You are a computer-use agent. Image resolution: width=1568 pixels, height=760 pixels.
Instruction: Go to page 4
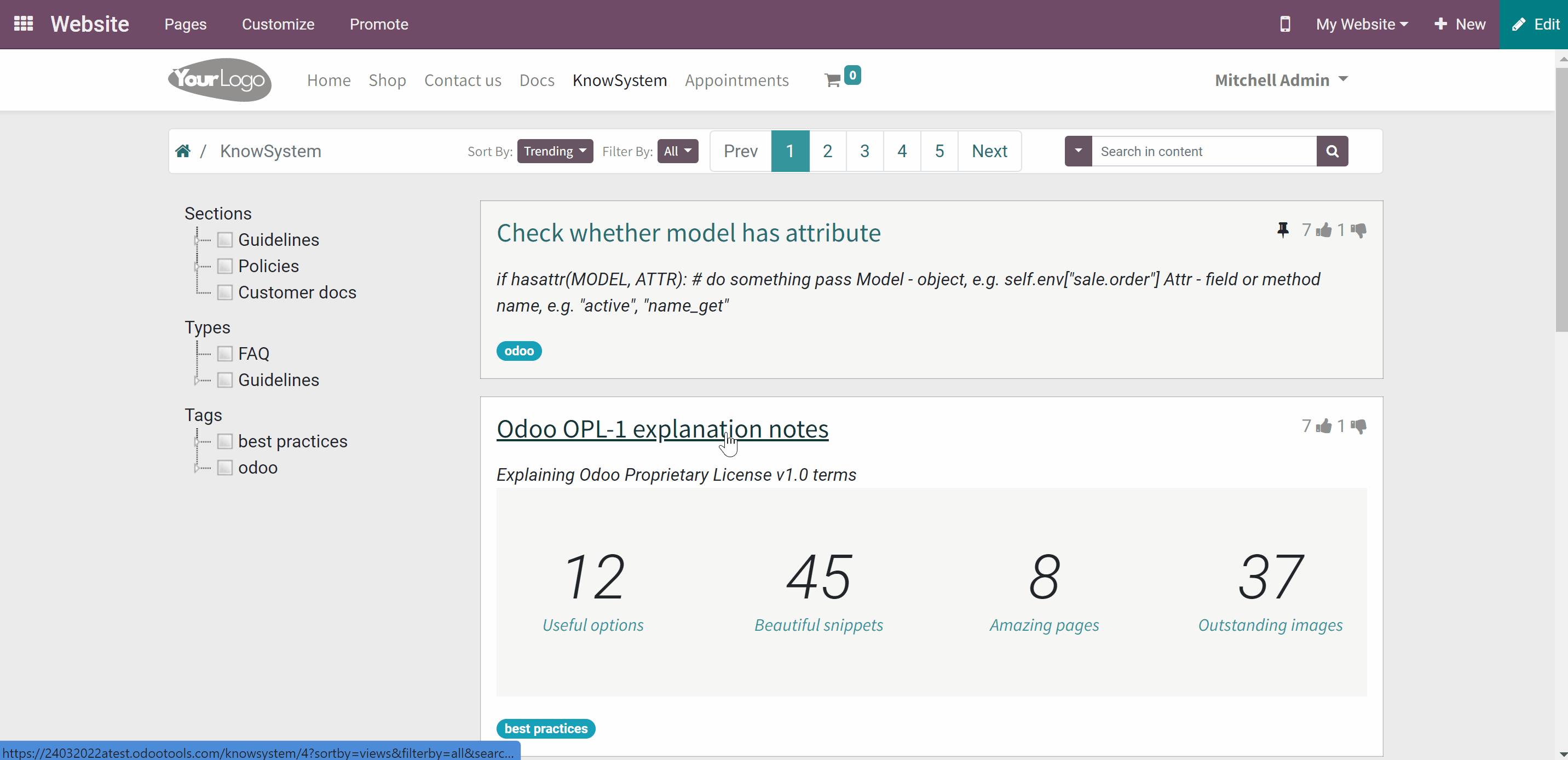(x=902, y=151)
